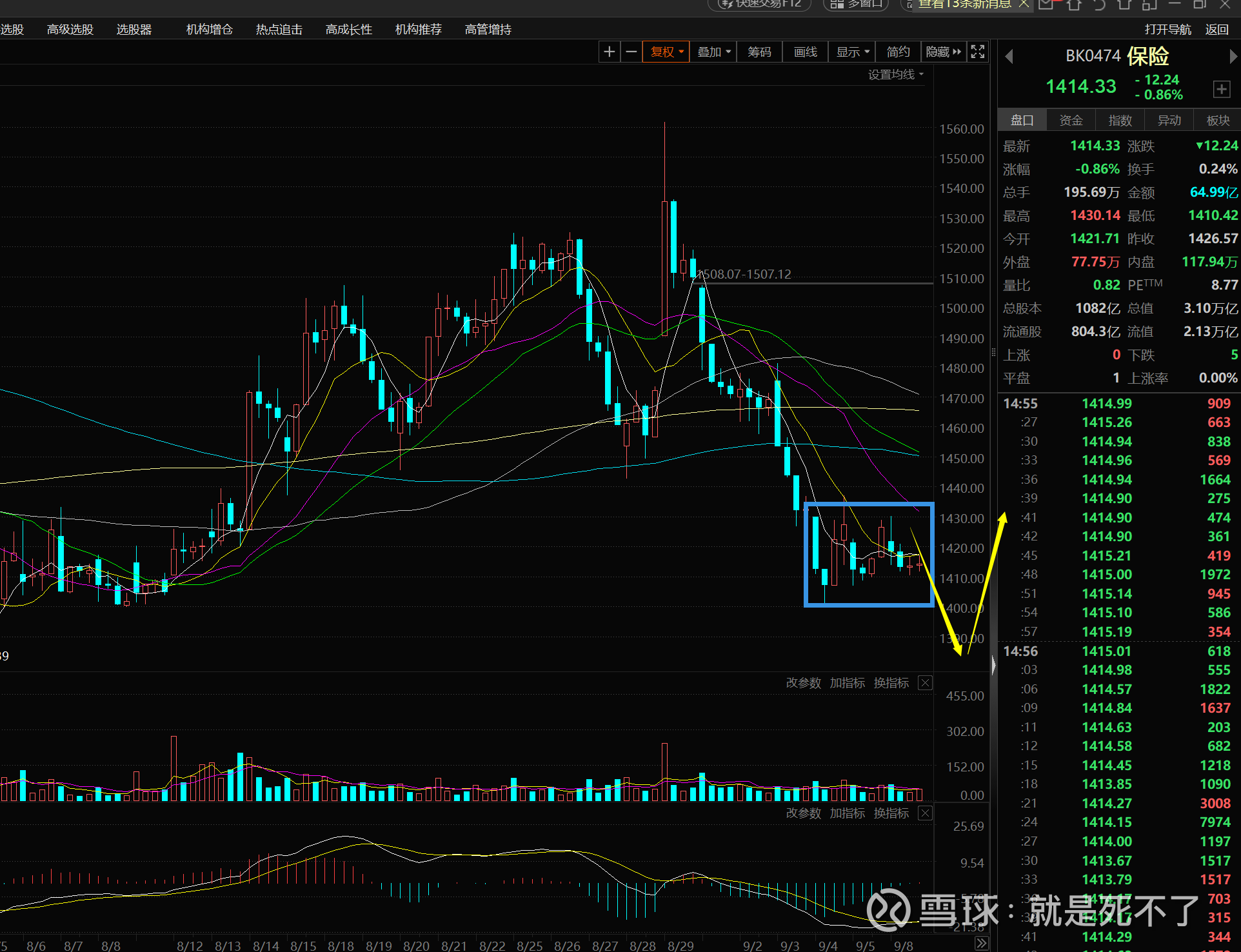Open 叠加 overlay dropdown

[x=713, y=52]
